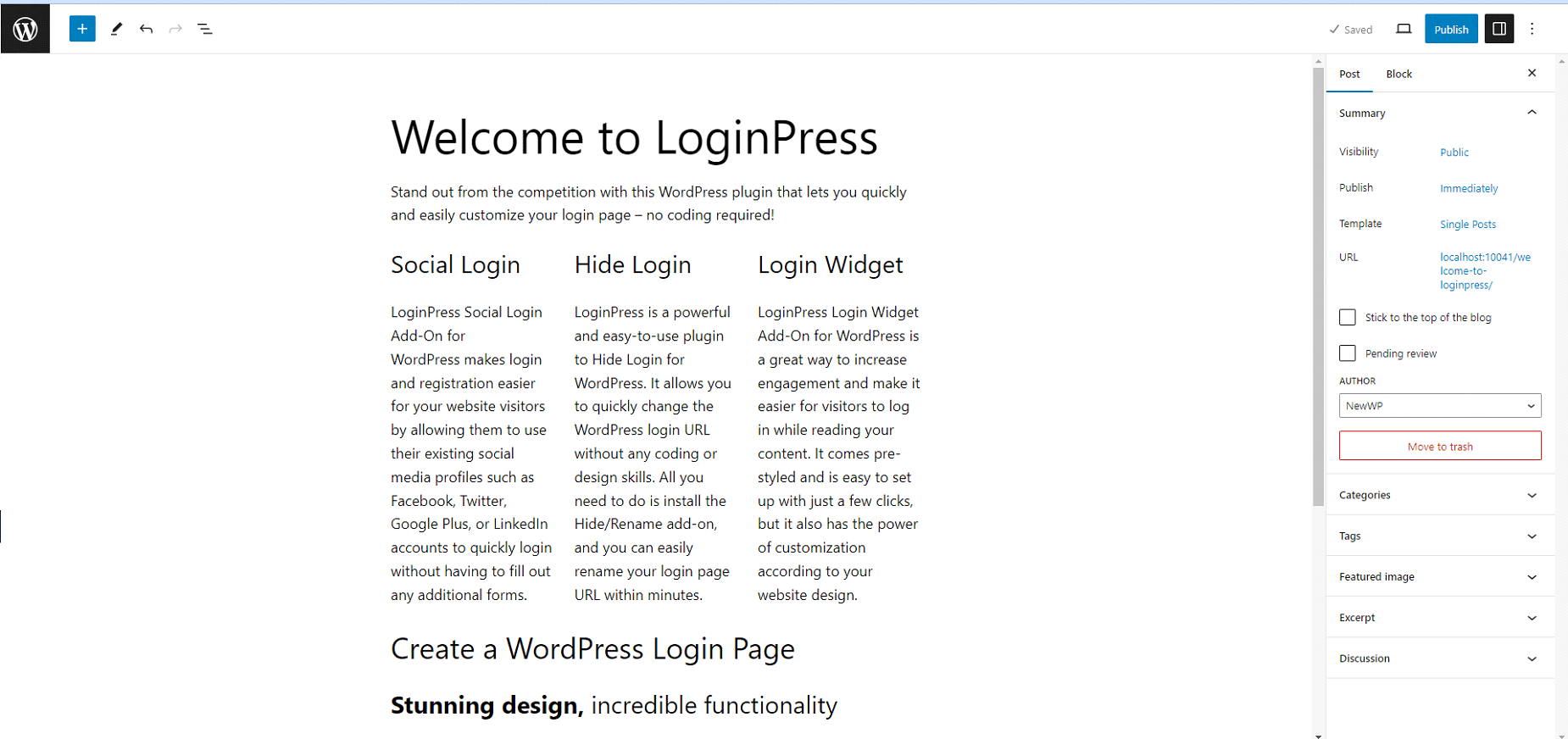Close the settings sidebar
Viewport: 1568px width, 739px height.
click(x=1532, y=73)
